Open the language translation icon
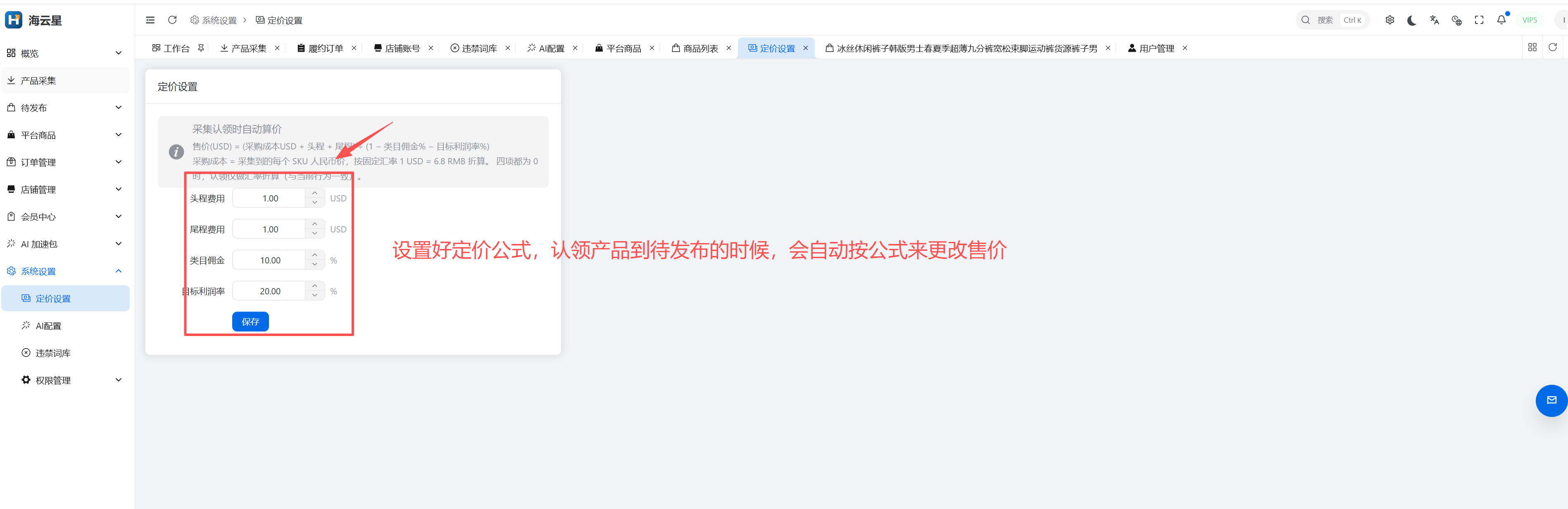Screen dimensions: 1568x509 pyautogui.click(x=1435, y=20)
